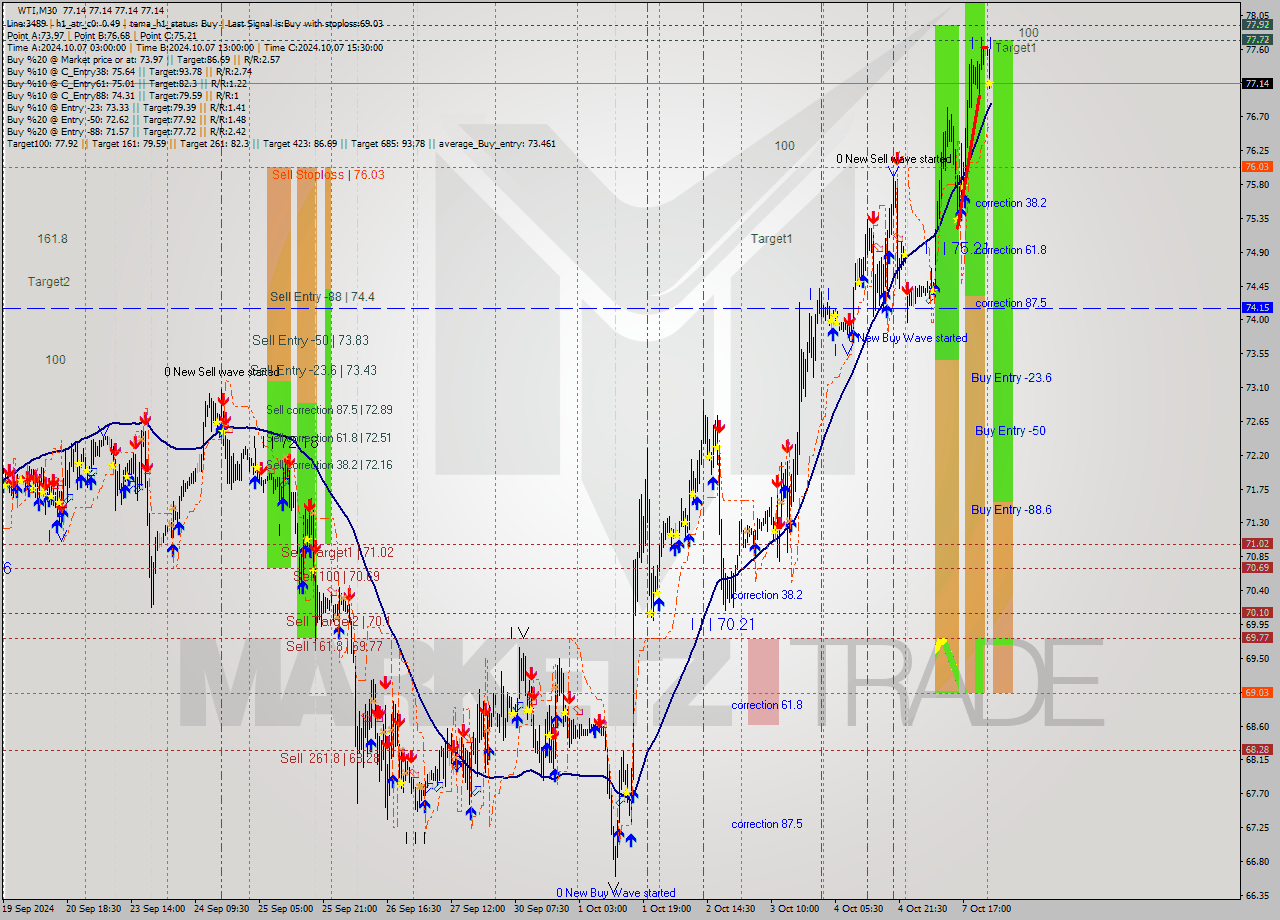Click the '1 Oct 19:00' time label
Image resolution: width=1280 pixels, height=920 pixels.
coord(667,909)
